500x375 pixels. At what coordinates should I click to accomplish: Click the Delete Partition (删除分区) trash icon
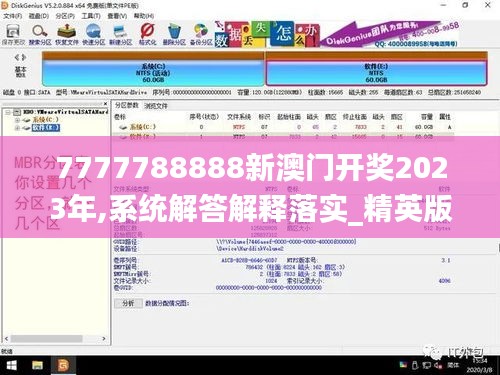pyautogui.click(x=174, y=34)
